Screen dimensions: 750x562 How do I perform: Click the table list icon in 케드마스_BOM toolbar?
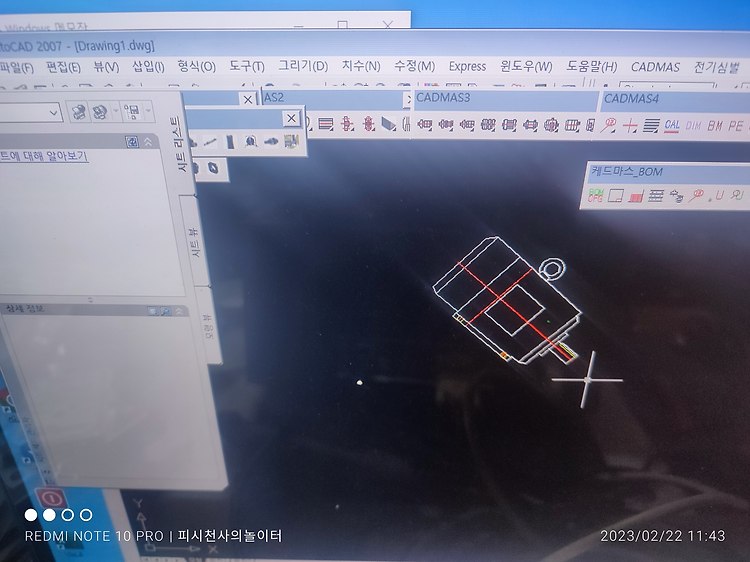[x=656, y=196]
